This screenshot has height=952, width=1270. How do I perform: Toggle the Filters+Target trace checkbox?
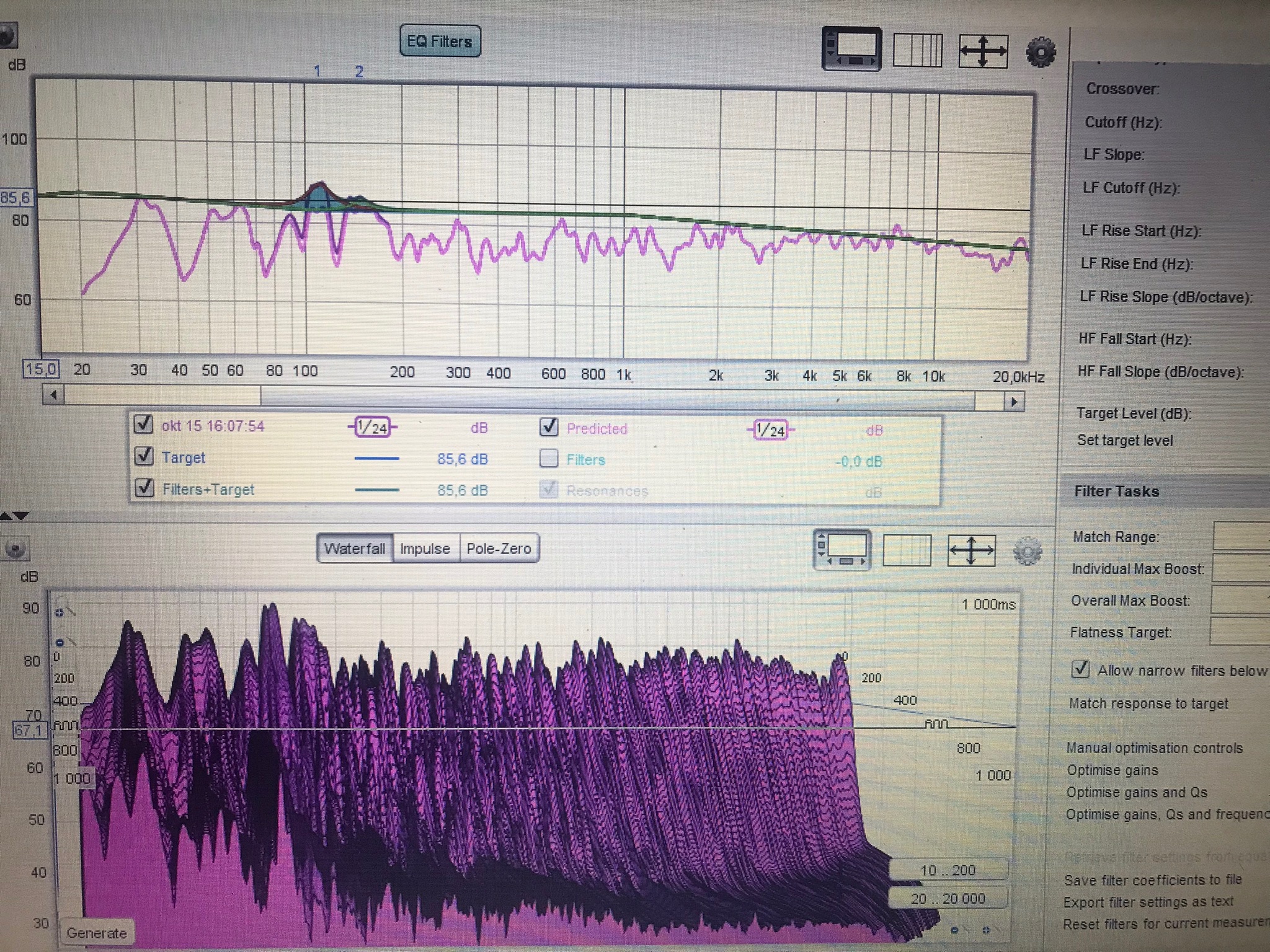click(x=144, y=488)
